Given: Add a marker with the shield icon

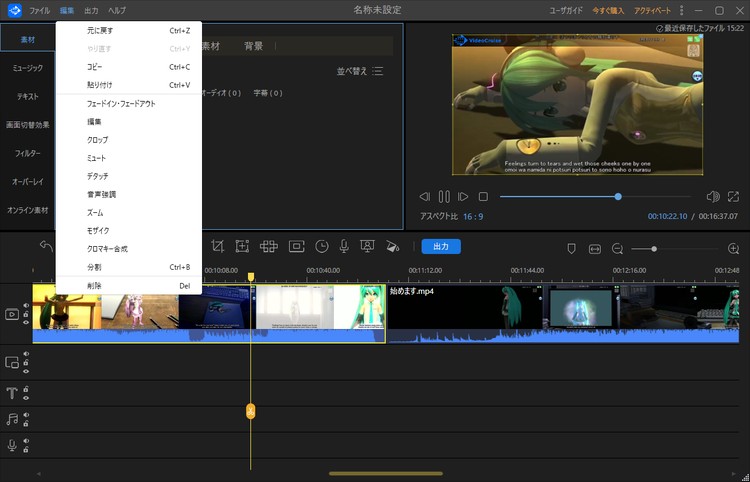Looking at the screenshot, I should click(x=571, y=248).
